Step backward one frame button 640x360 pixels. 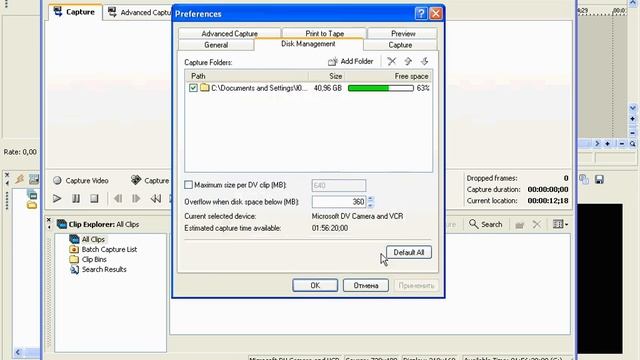coord(118,198)
